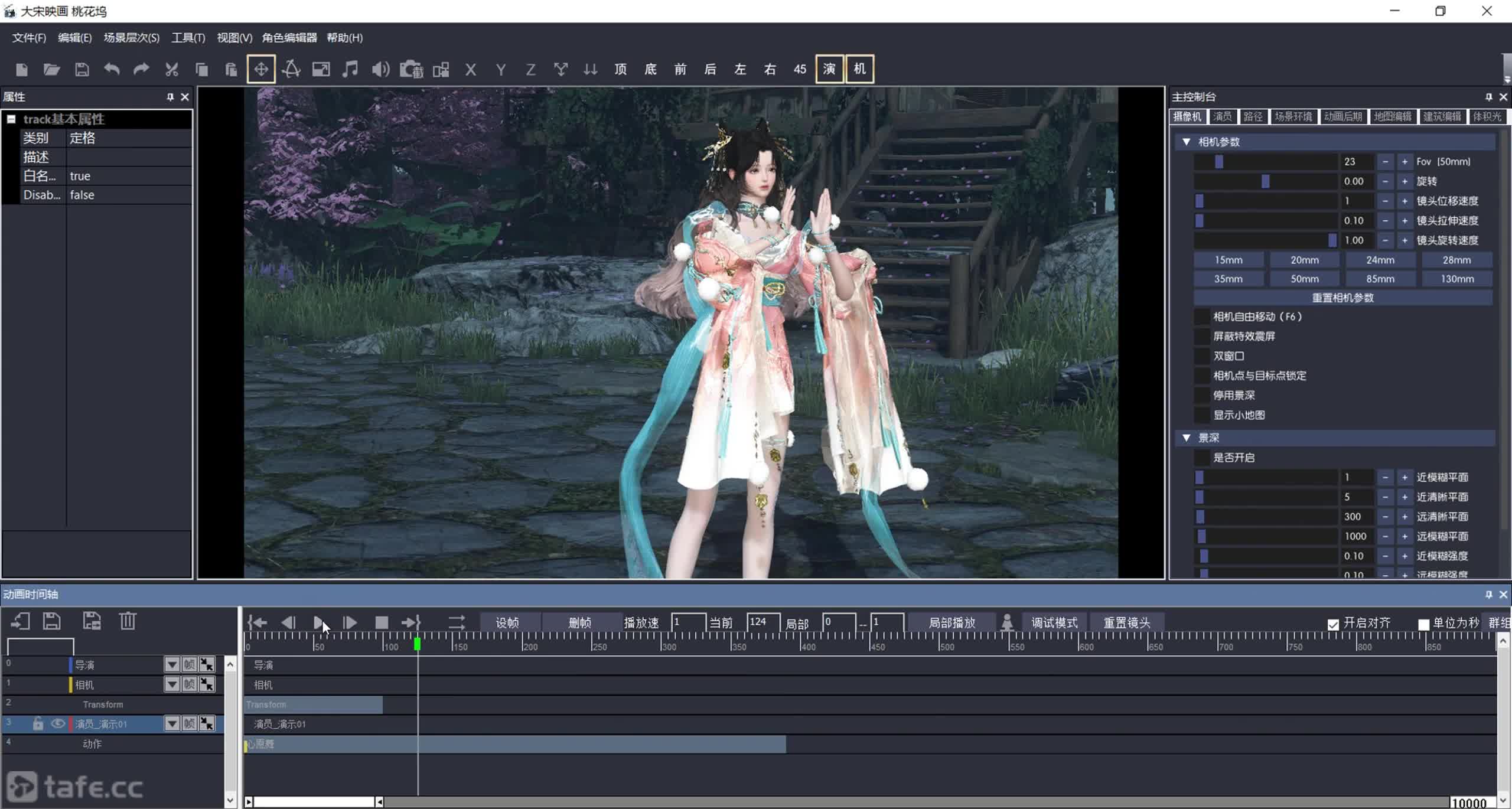Uncheck the 开启对齐 checkbox
Image resolution: width=1512 pixels, height=809 pixels.
pyautogui.click(x=1333, y=624)
